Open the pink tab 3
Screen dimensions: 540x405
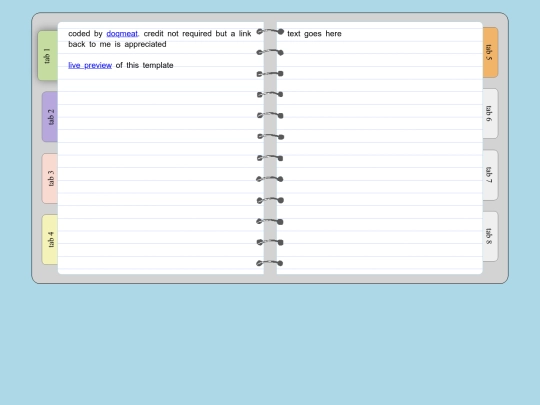tap(50, 178)
